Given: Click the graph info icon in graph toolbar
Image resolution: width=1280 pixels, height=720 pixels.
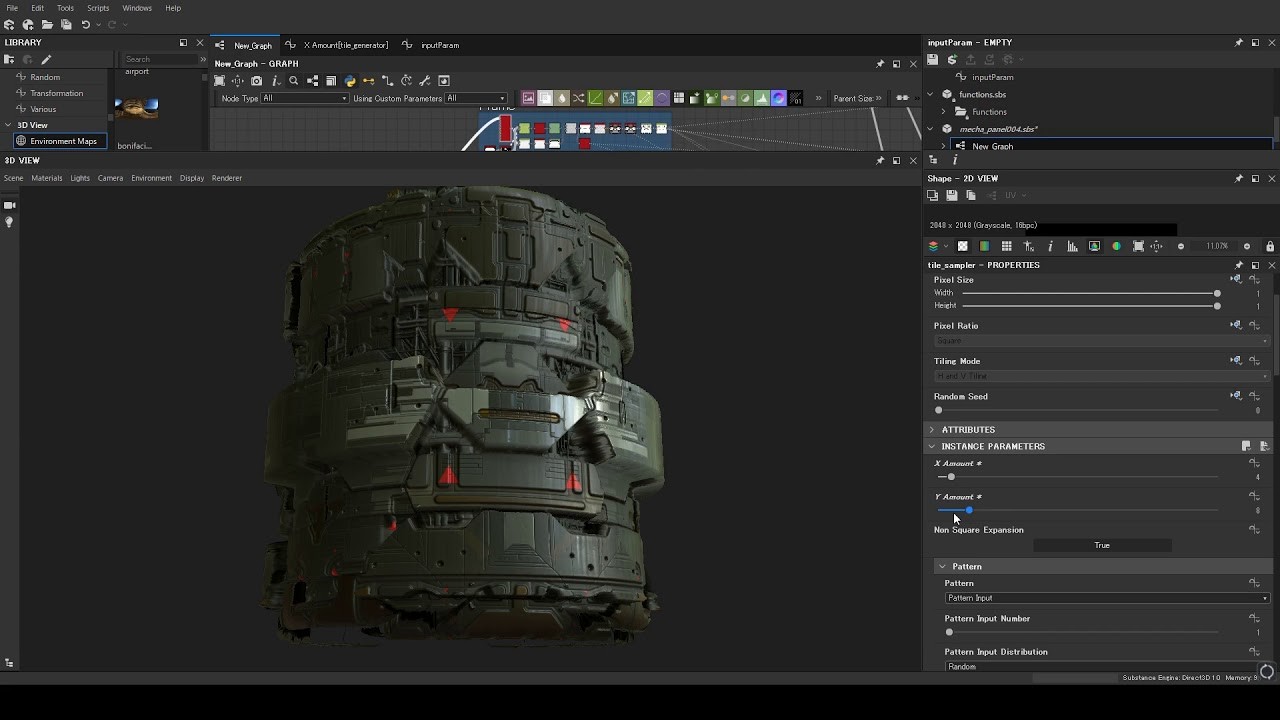Looking at the screenshot, I should tap(276, 81).
